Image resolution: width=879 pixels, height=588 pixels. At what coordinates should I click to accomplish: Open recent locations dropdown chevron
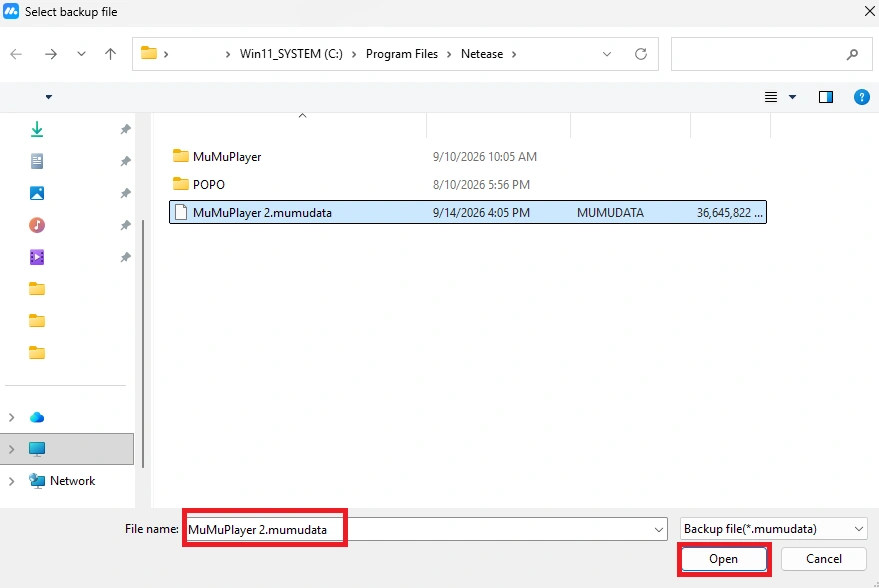(81, 54)
